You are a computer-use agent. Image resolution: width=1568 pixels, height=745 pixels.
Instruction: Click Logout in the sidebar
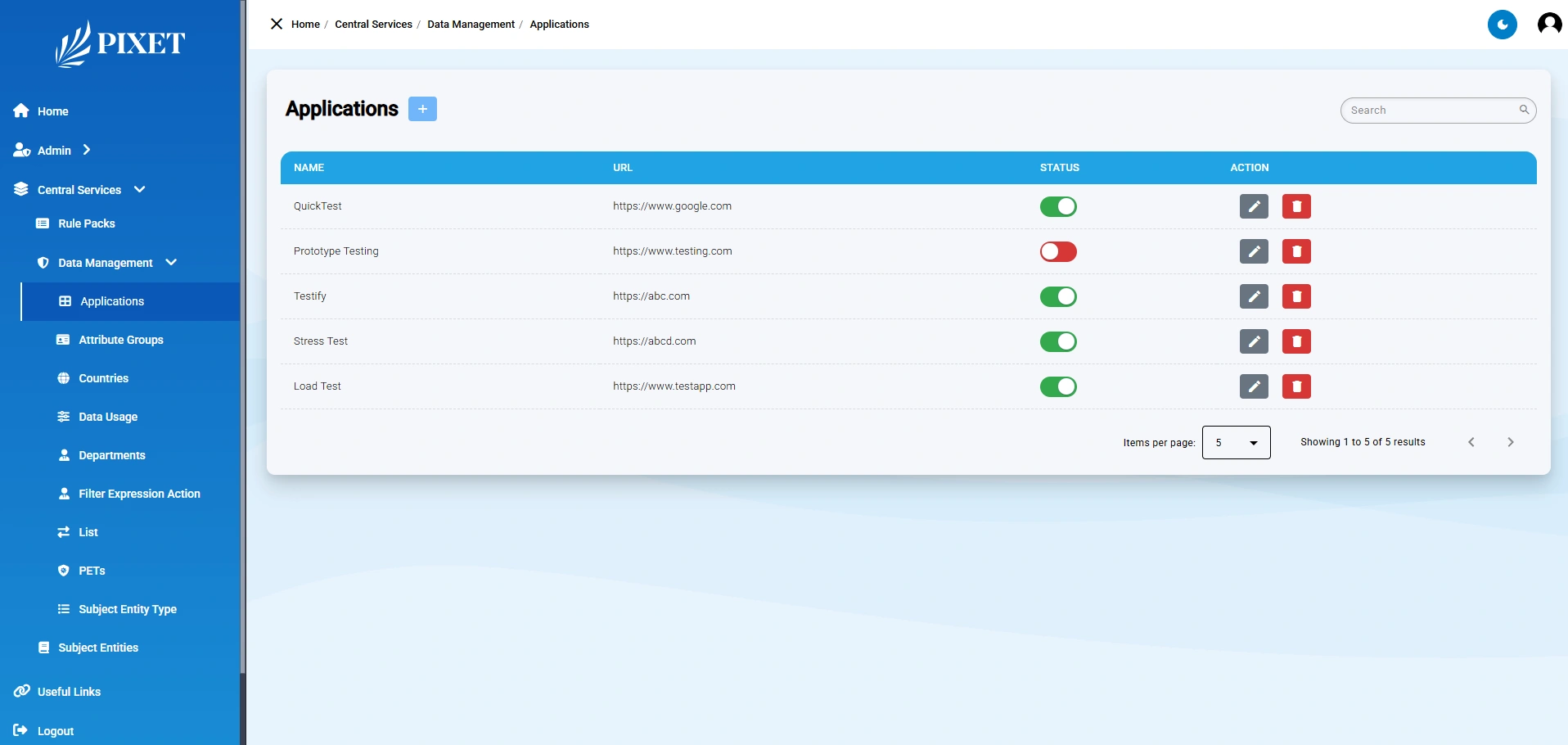tap(55, 731)
